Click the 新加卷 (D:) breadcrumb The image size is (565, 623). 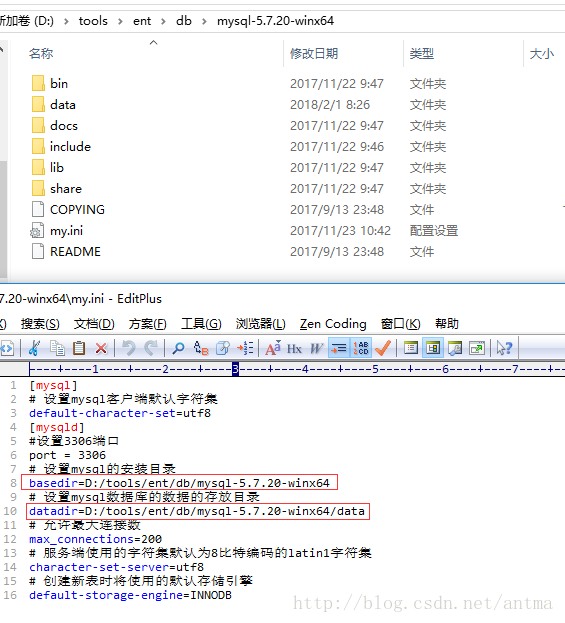(27, 21)
